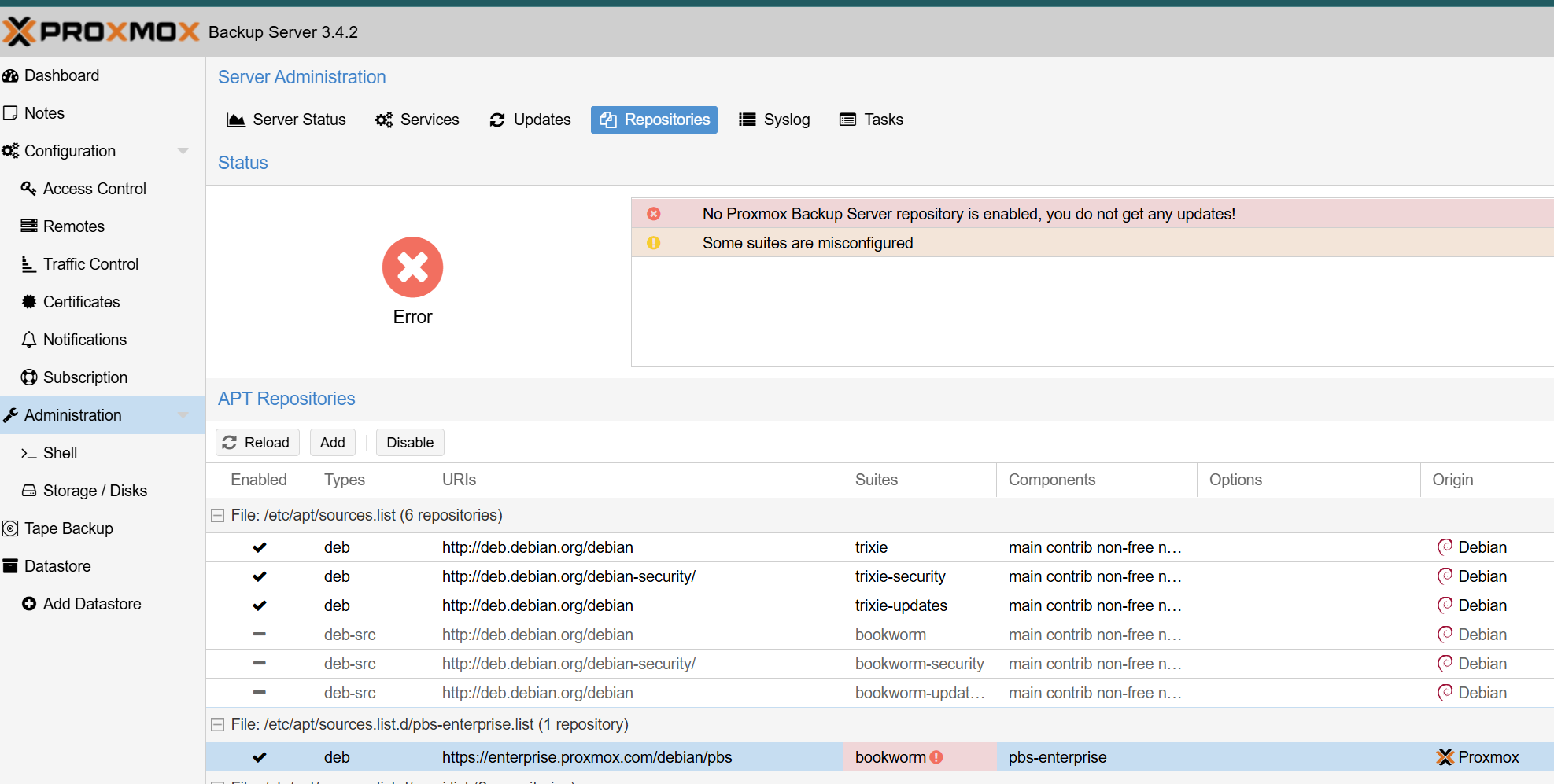Click the Notes sidebar icon
This screenshot has width=1554, height=784.
pos(10,113)
